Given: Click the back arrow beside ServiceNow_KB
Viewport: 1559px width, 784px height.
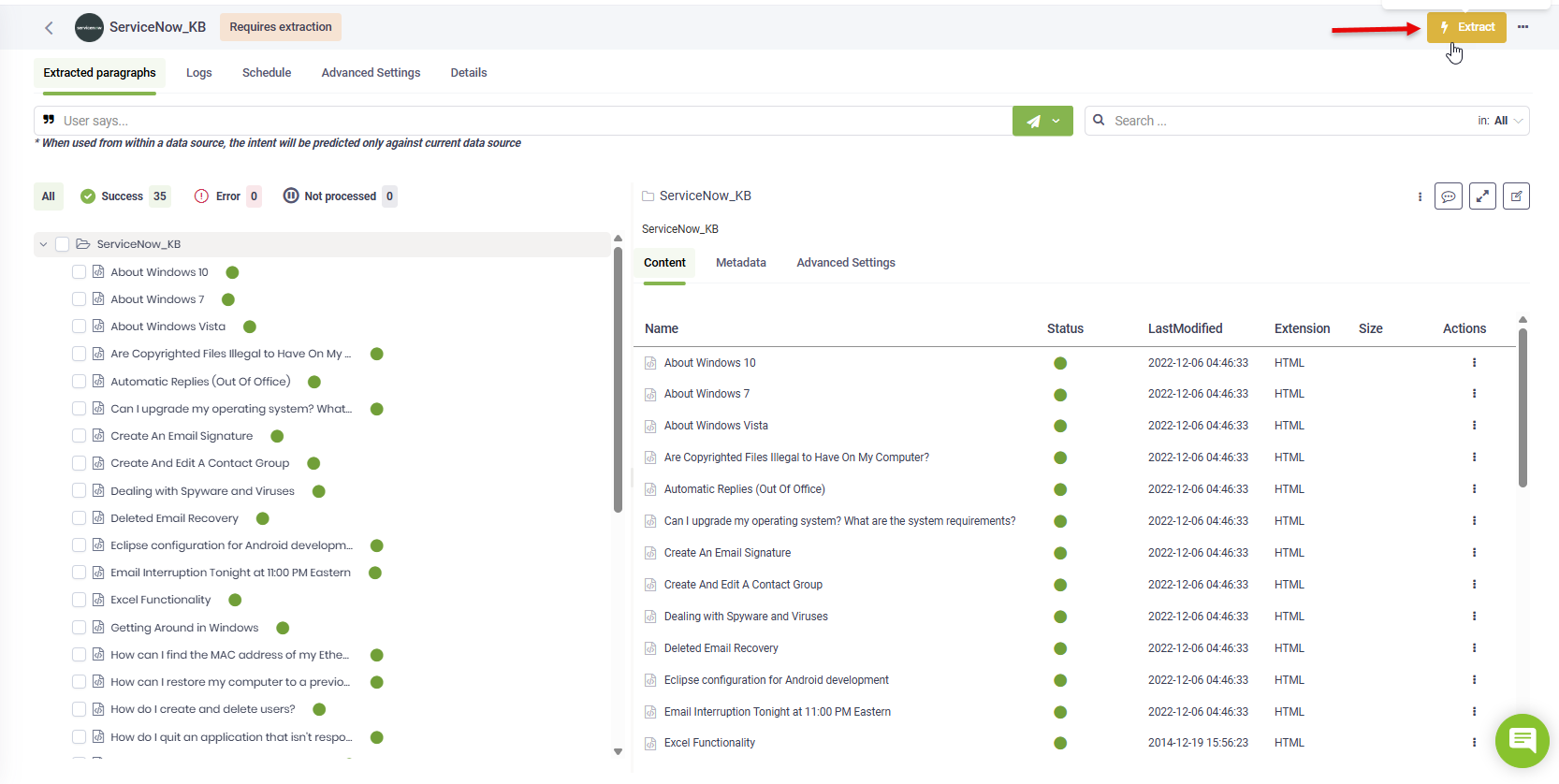Looking at the screenshot, I should [x=49, y=28].
